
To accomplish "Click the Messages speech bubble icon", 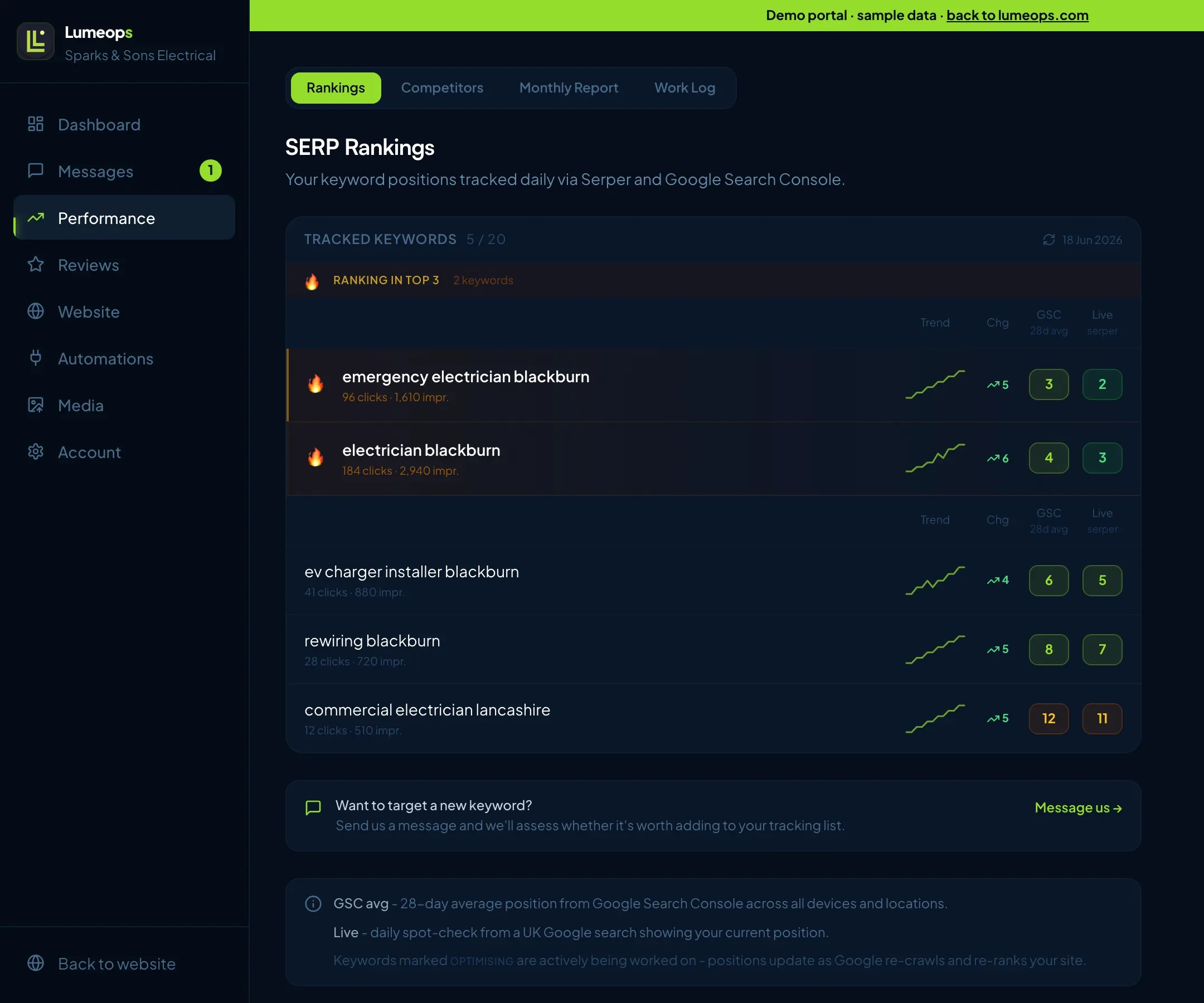I will (x=36, y=171).
